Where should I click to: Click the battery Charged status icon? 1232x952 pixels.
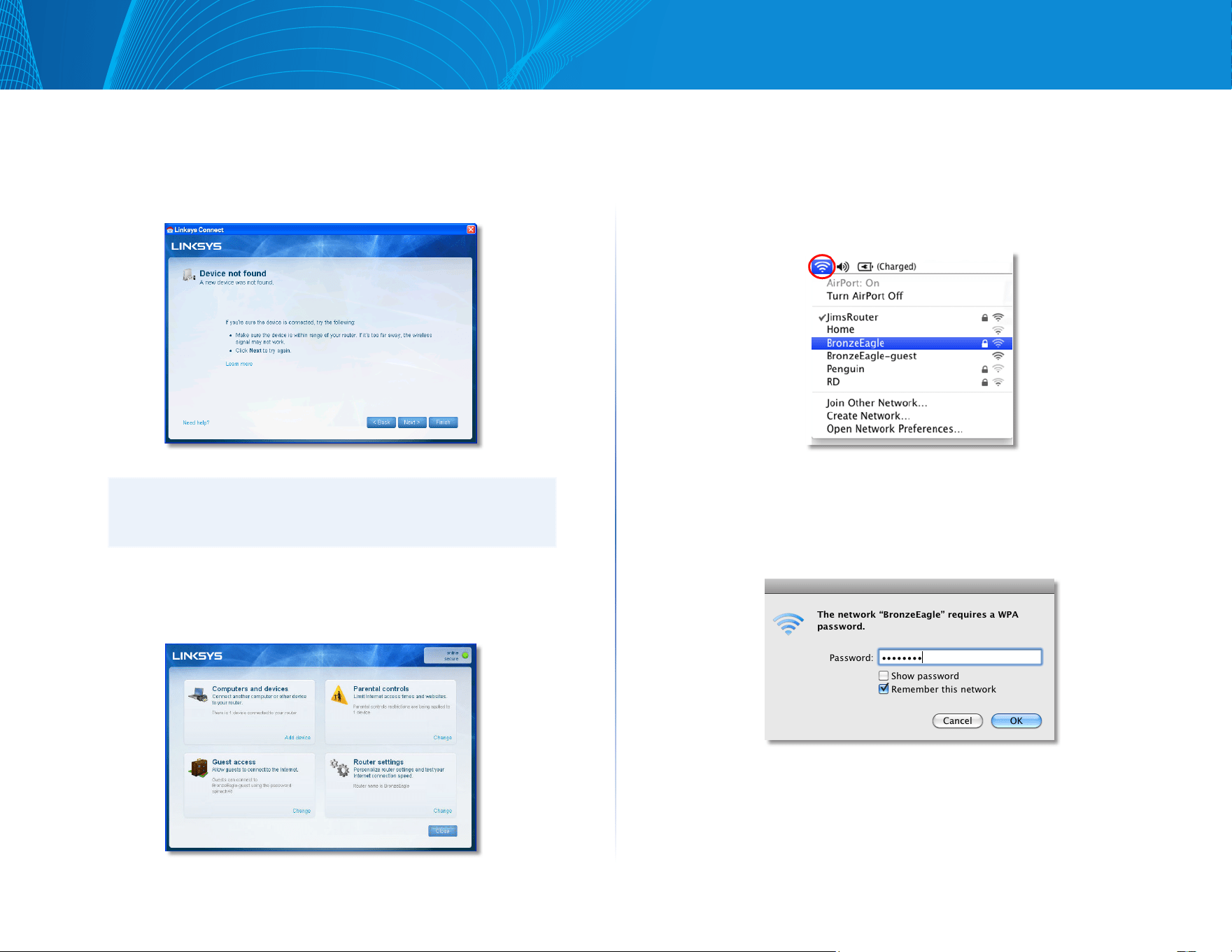tap(865, 267)
